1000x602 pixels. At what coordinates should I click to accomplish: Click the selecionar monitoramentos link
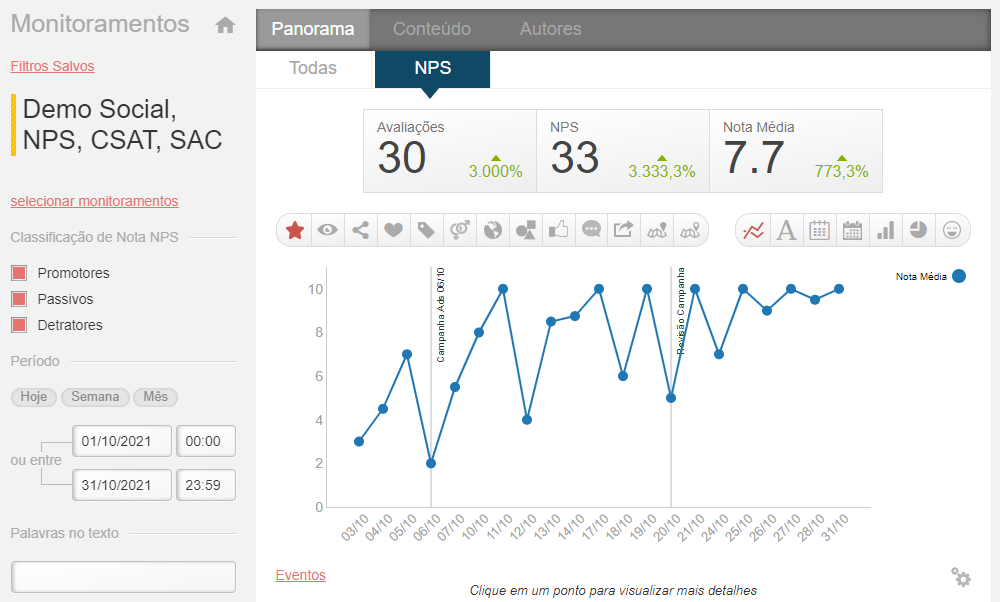[94, 201]
